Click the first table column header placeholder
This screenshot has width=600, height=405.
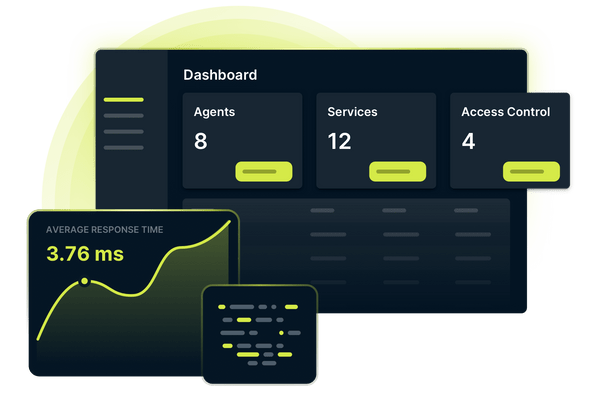pos(322,211)
